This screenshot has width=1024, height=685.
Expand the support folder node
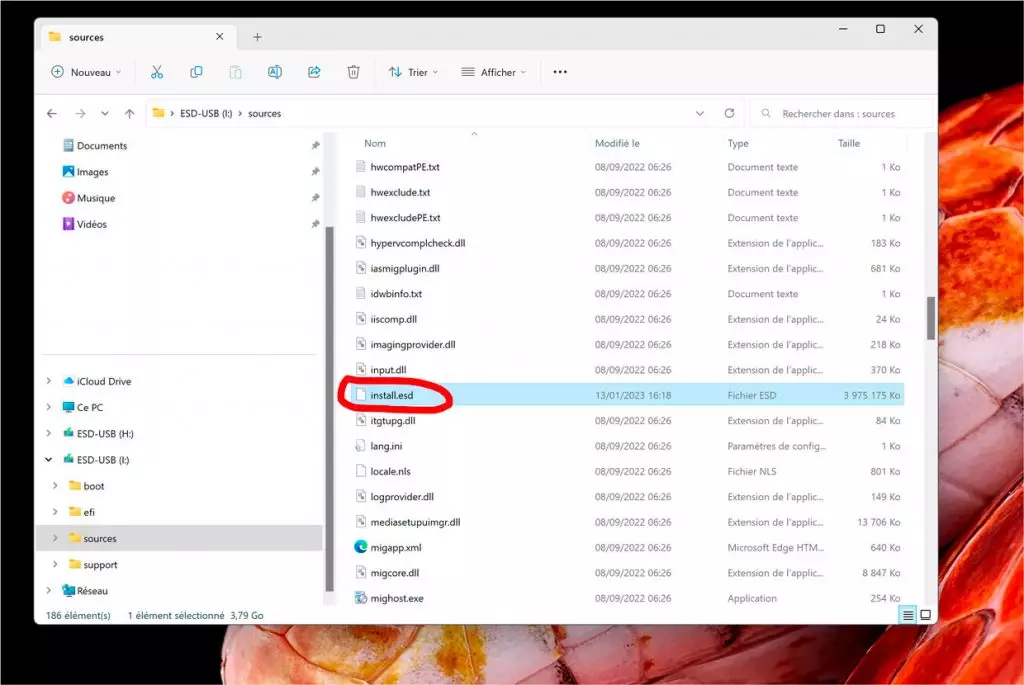[x=56, y=564]
